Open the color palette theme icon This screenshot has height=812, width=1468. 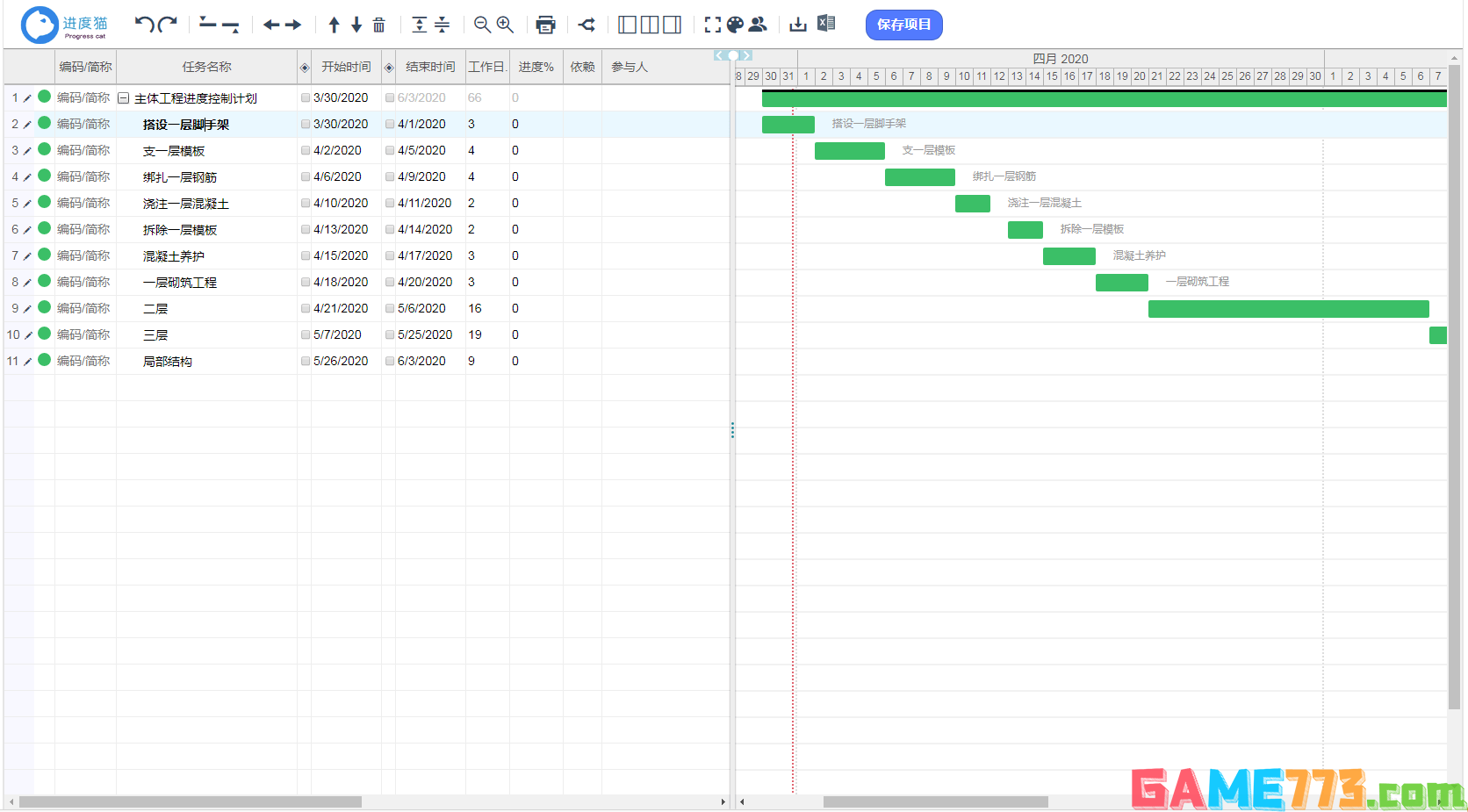pos(736,25)
